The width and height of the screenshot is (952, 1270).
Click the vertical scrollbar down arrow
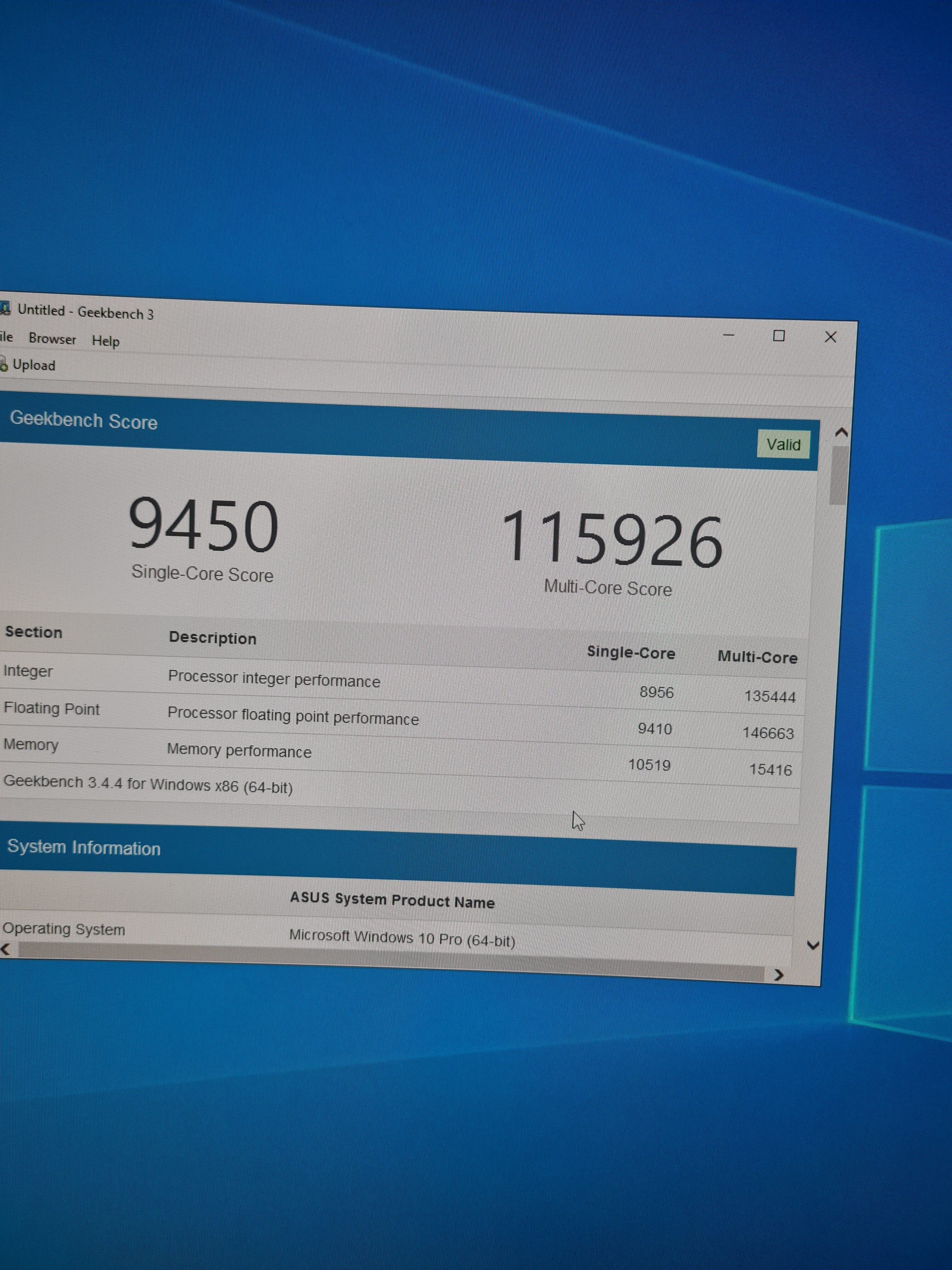pyautogui.click(x=813, y=945)
